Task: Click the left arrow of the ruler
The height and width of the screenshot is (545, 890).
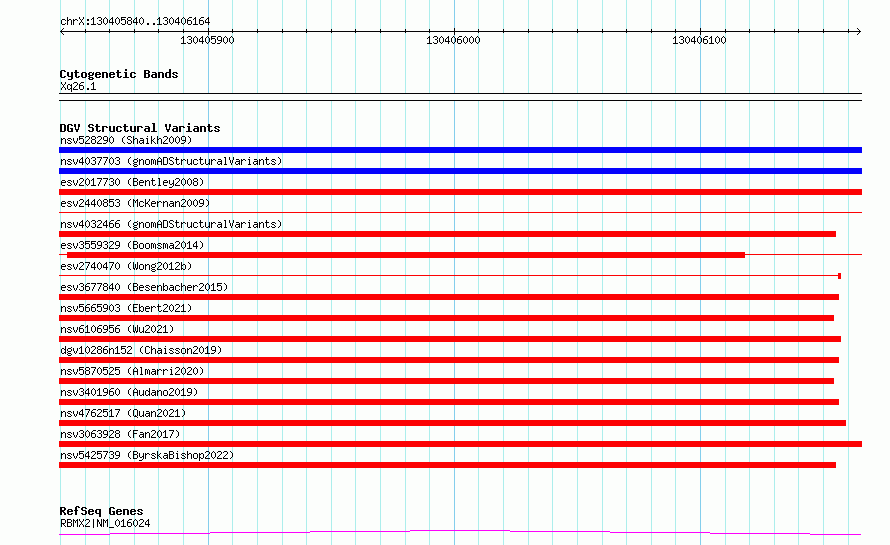Action: click(62, 32)
